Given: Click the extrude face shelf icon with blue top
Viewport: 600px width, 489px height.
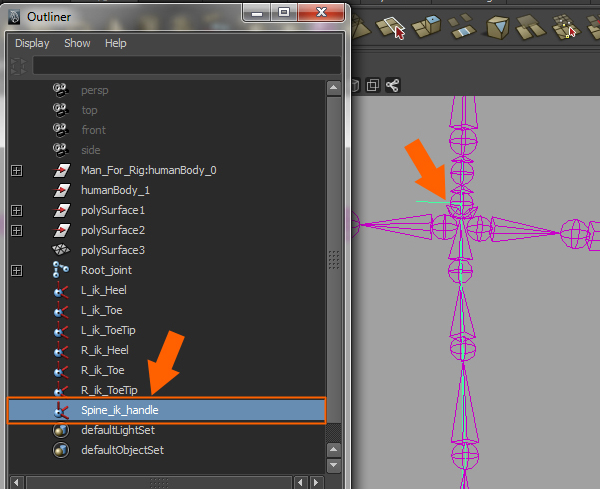Looking at the screenshot, I should 426,27.
